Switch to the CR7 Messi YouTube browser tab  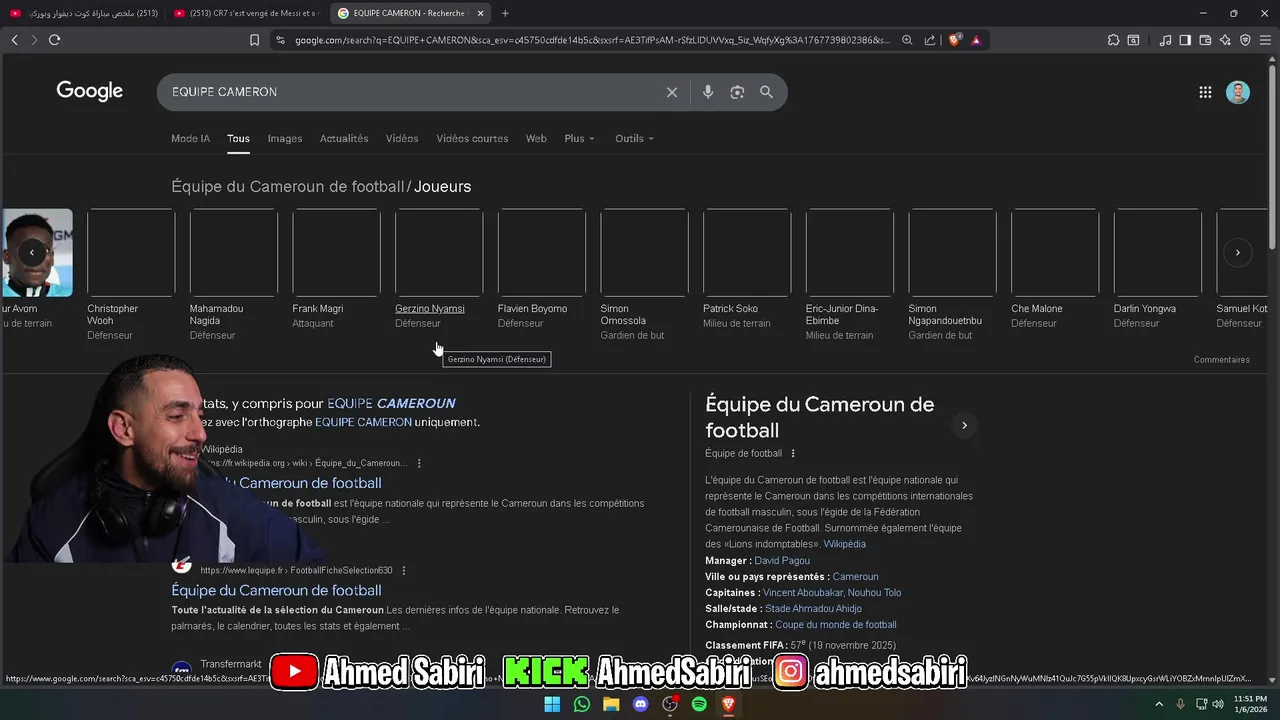tap(246, 13)
